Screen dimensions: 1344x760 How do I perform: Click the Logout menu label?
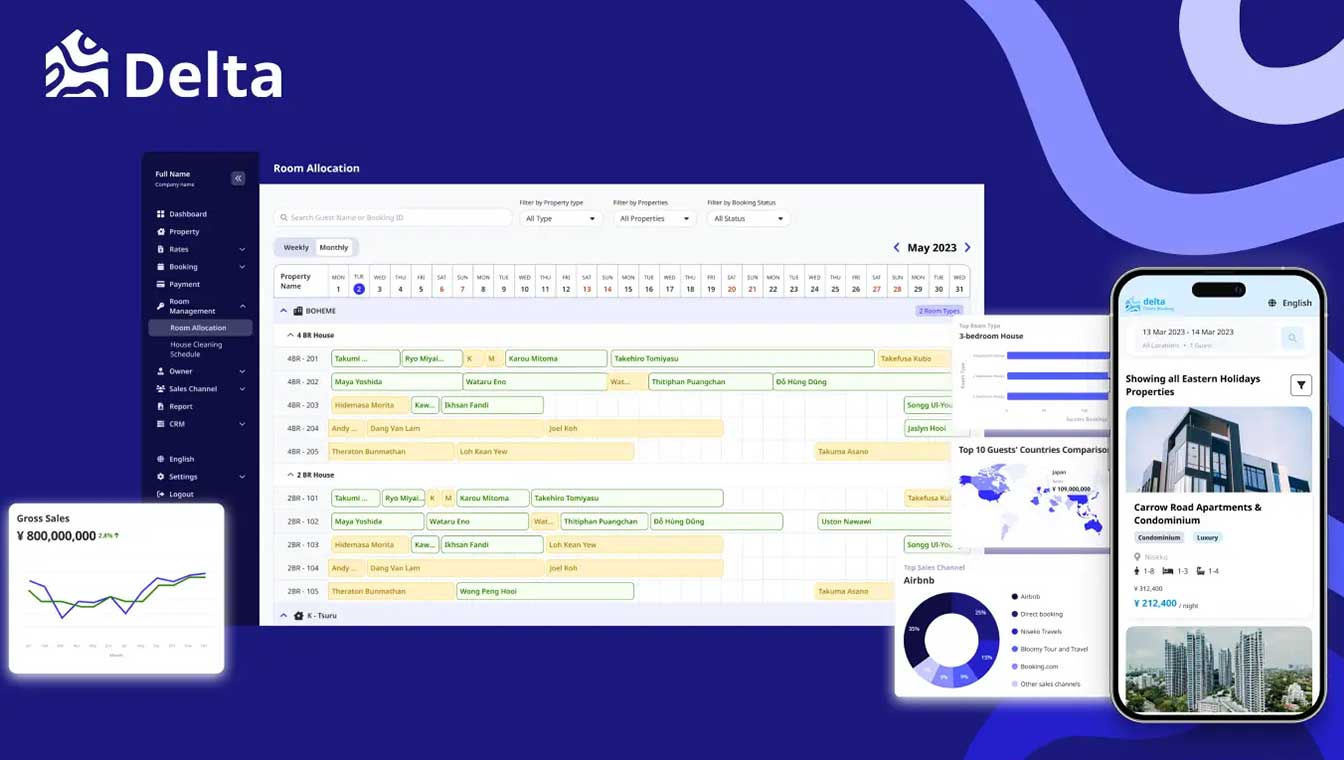click(x=181, y=494)
